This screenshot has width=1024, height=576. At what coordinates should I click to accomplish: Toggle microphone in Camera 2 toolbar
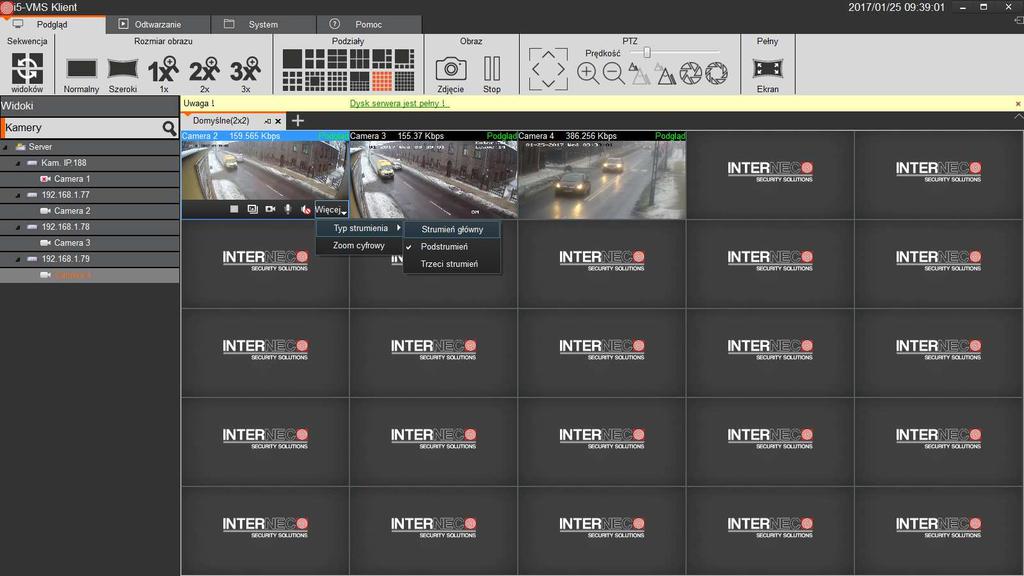287,209
